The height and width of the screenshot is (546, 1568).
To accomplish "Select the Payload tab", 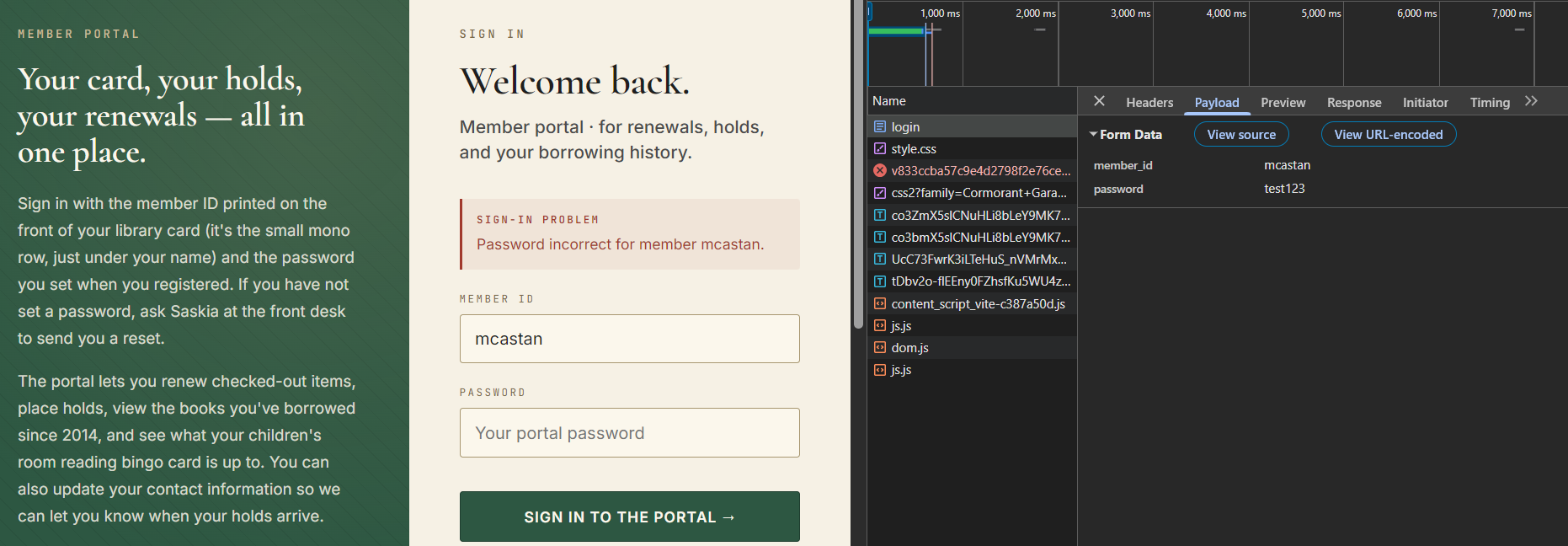I will coord(1217,102).
